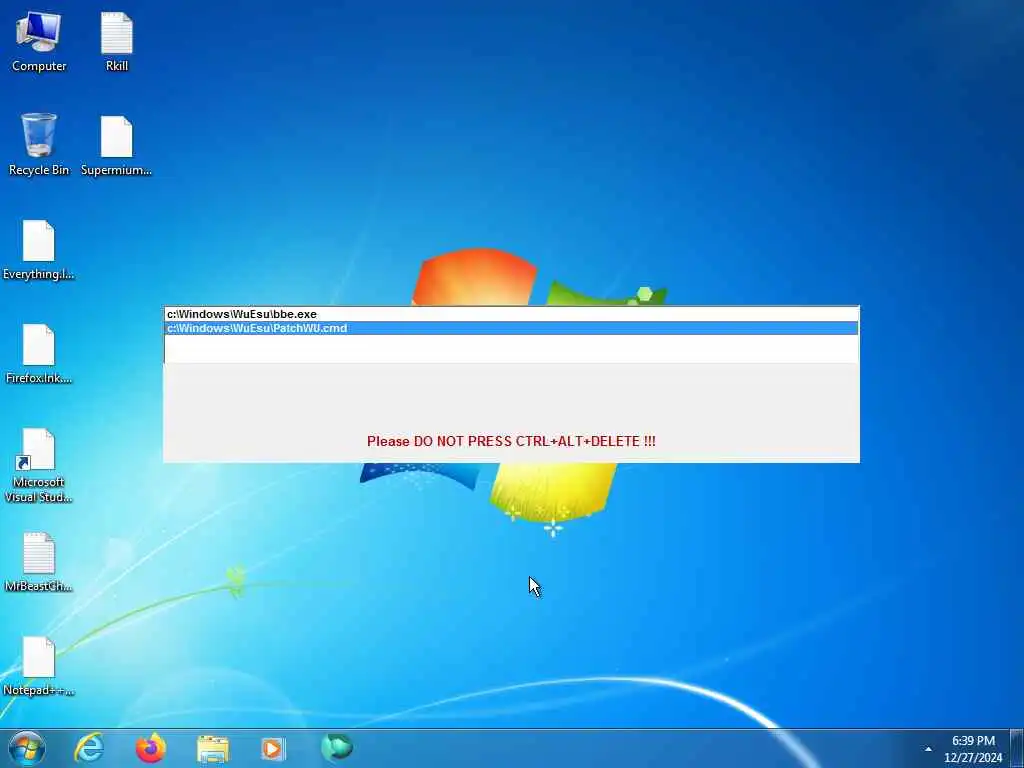
Task: Click the green globe taskbar icon
Action: coord(336,748)
